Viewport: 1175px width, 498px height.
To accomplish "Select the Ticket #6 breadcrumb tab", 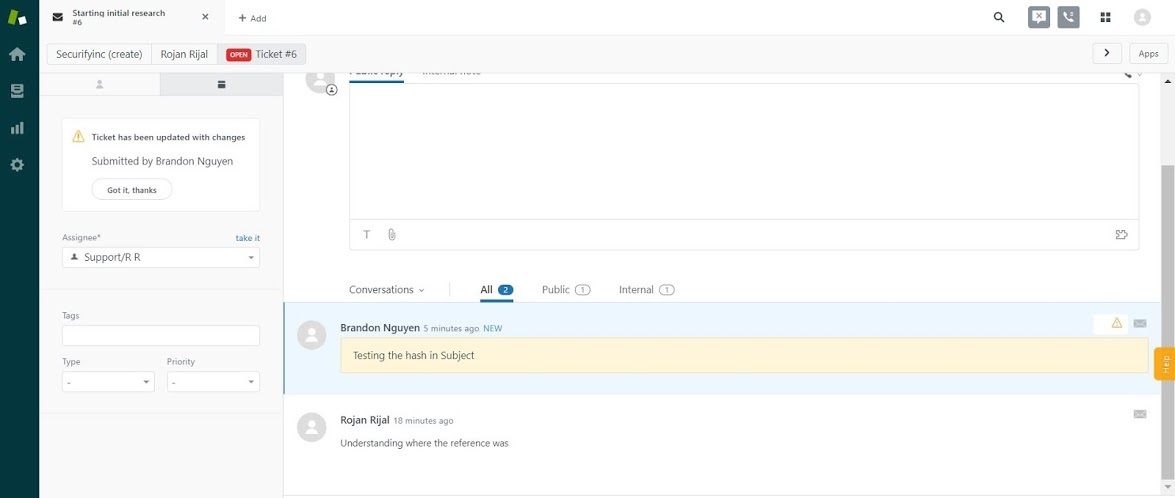I will click(262, 54).
